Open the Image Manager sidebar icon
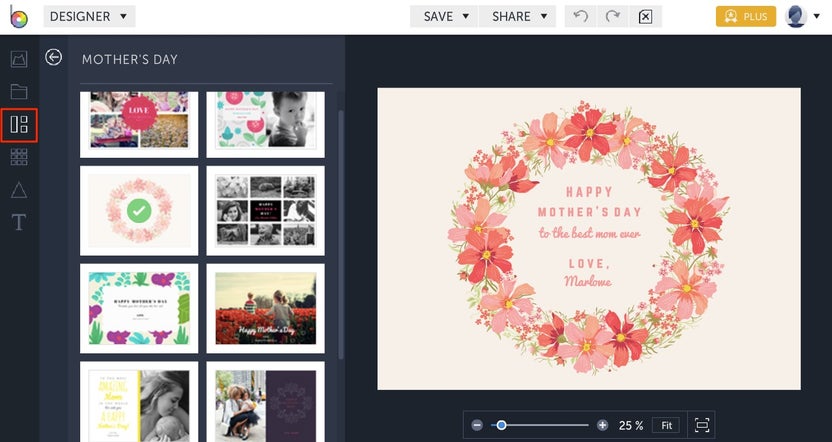This screenshot has width=832, height=442. click(19, 59)
